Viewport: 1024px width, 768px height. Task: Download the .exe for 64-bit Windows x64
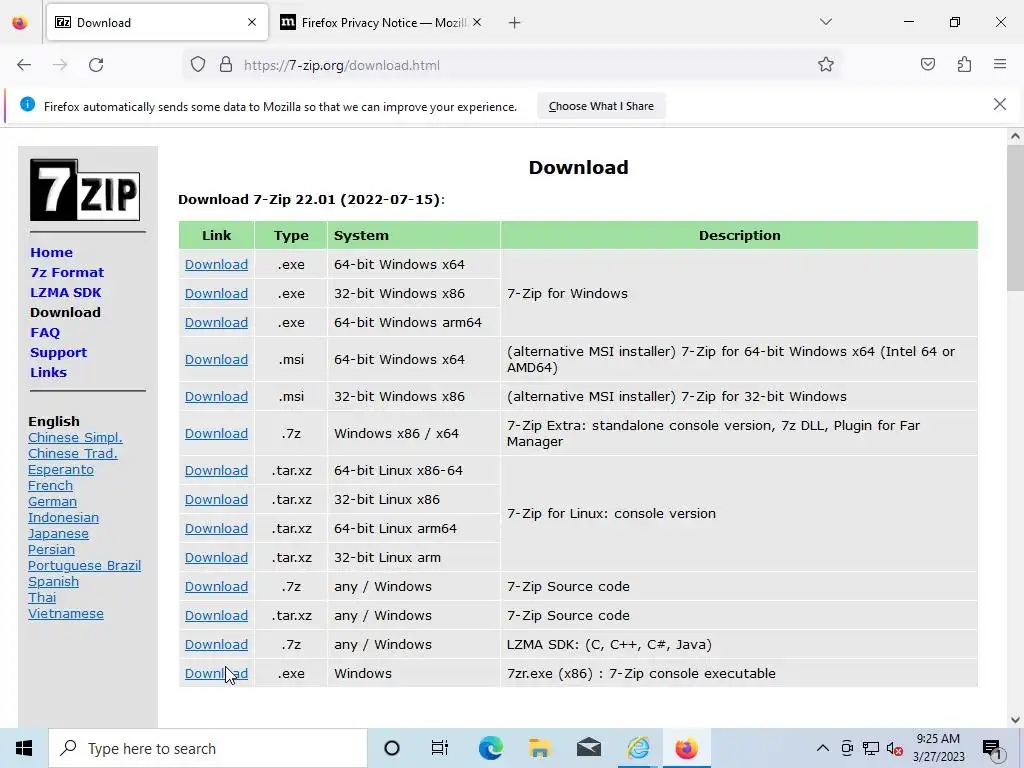point(216,264)
